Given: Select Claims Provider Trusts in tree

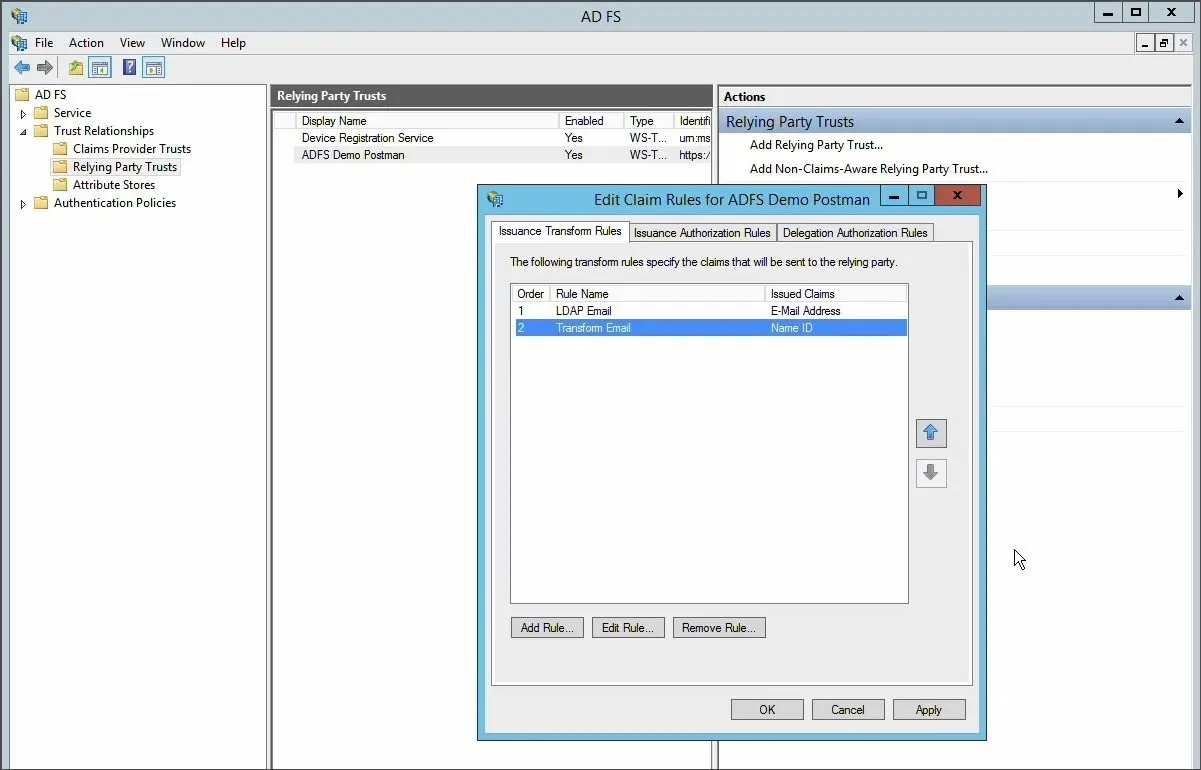Looking at the screenshot, I should point(131,149).
